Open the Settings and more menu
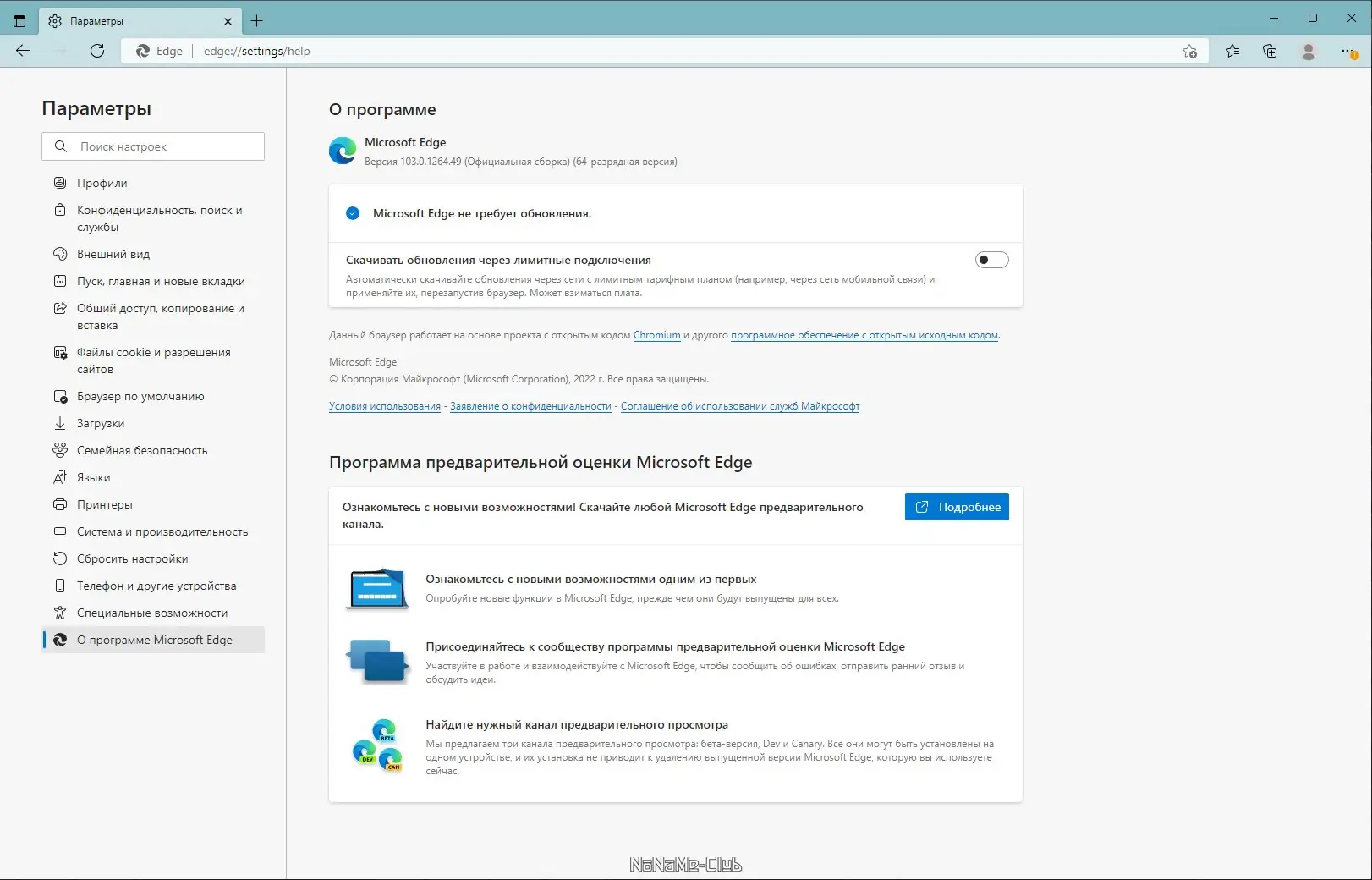The width and height of the screenshot is (1372, 880). (1348, 51)
